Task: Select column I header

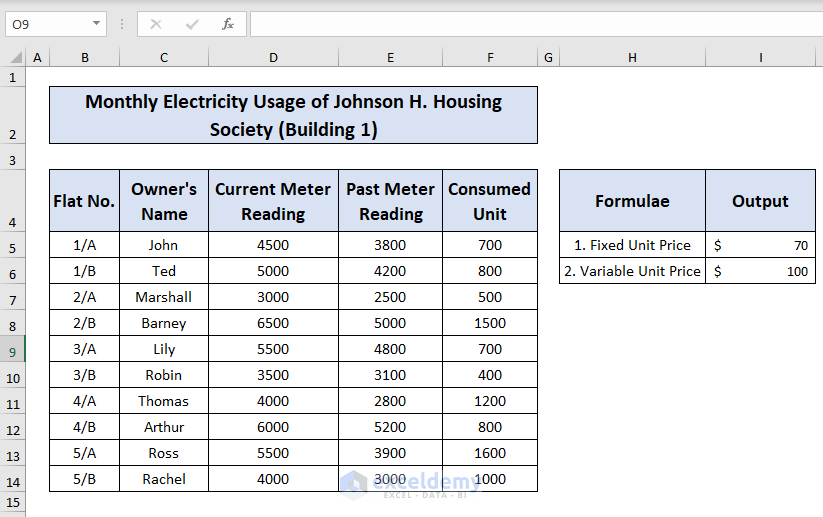Action: (x=761, y=58)
